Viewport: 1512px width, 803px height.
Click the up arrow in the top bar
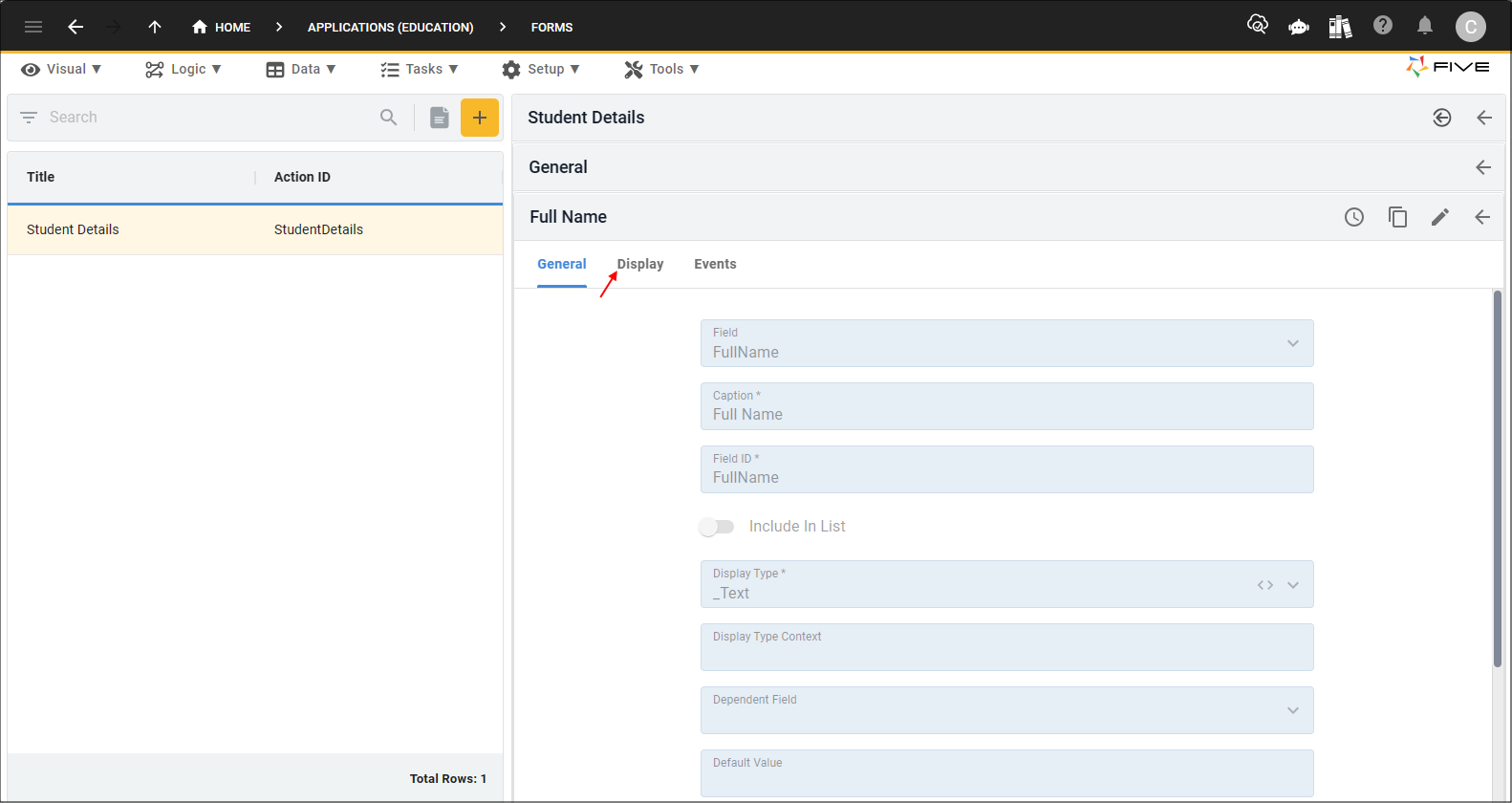coord(155,27)
